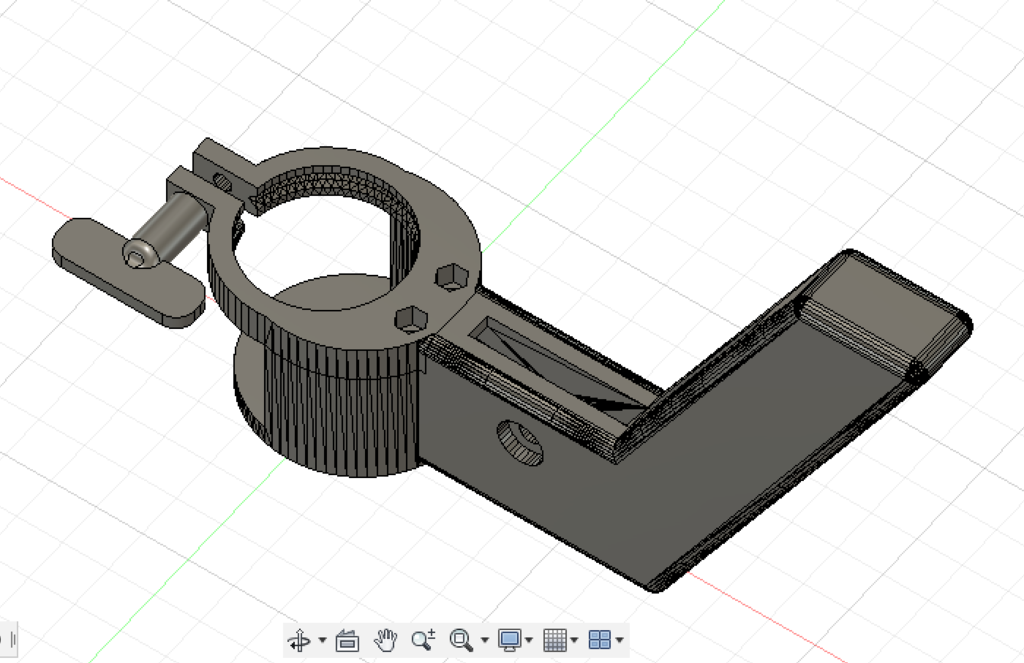Screen dimensions: 1024x663
Task: Select the round hole on the bracket side
Action: [520, 443]
